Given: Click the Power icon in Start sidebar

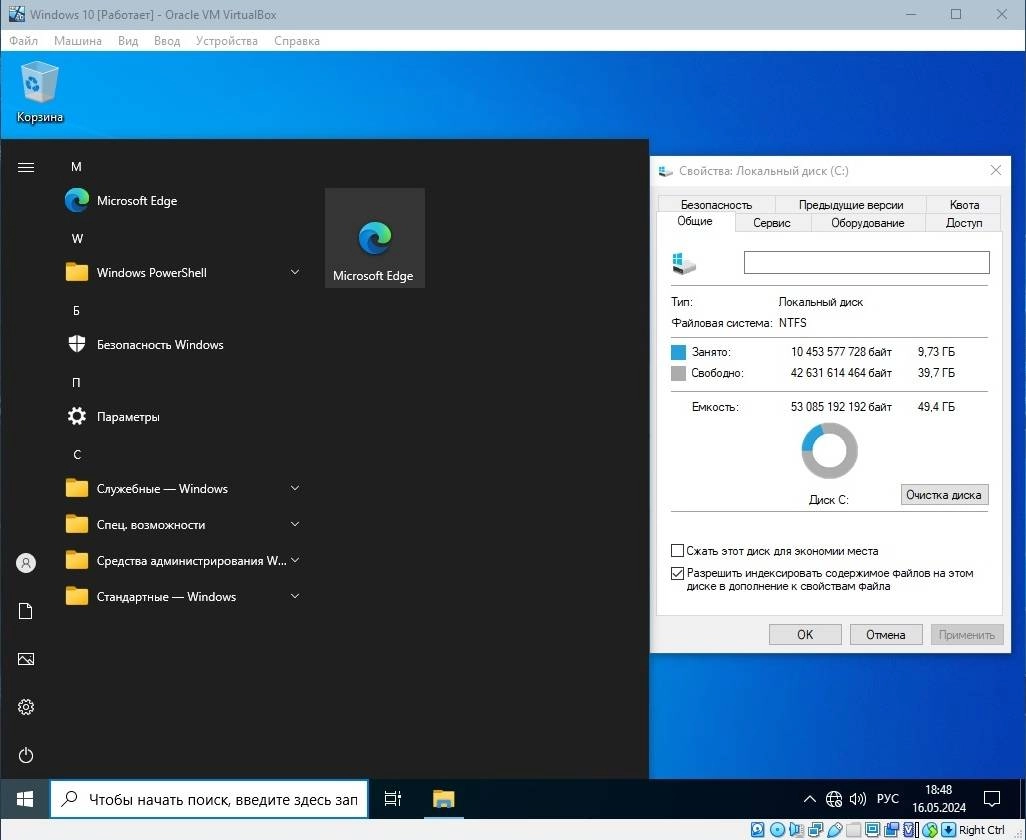Looking at the screenshot, I should (26, 756).
